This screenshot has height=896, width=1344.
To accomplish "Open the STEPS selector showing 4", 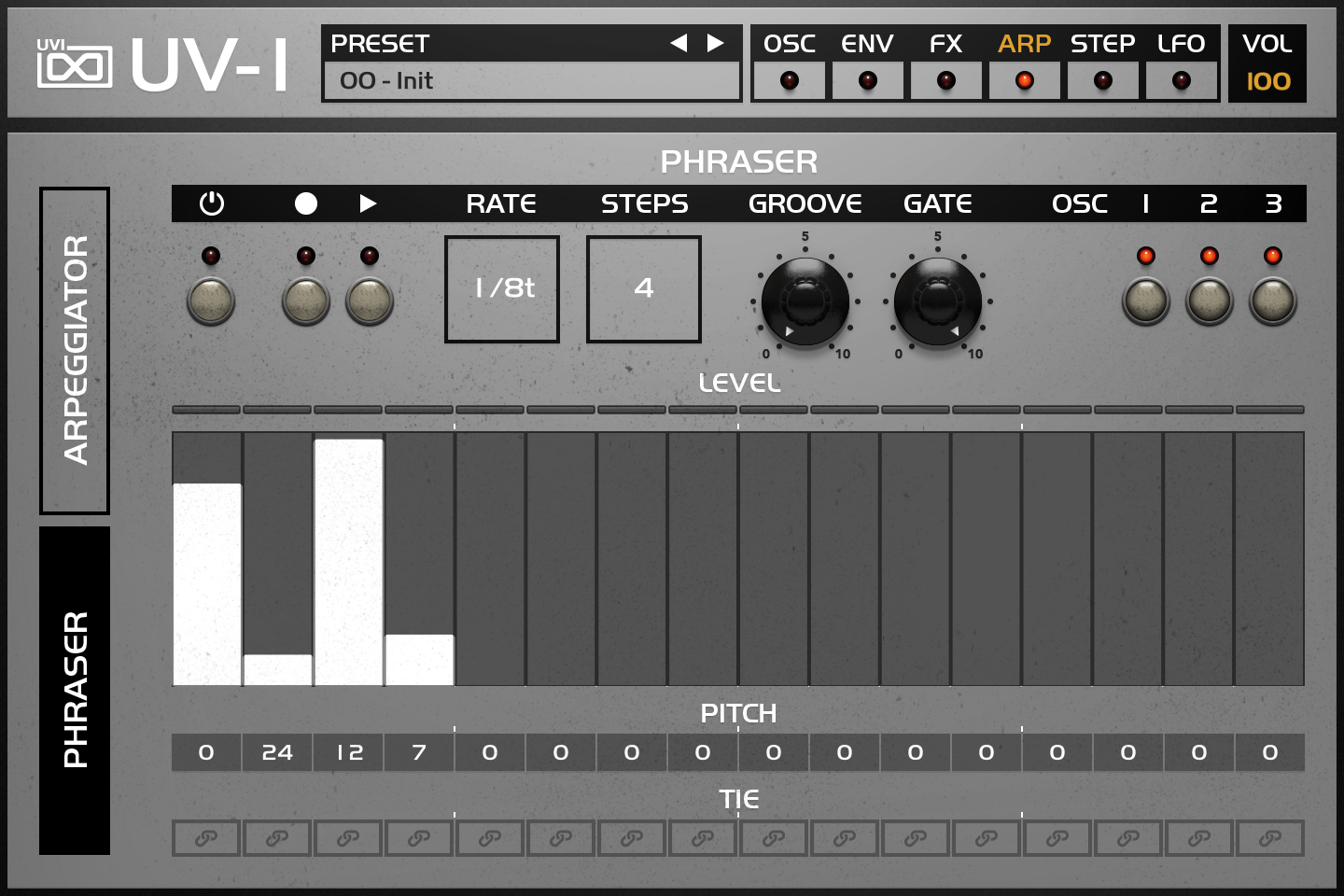I will (644, 289).
